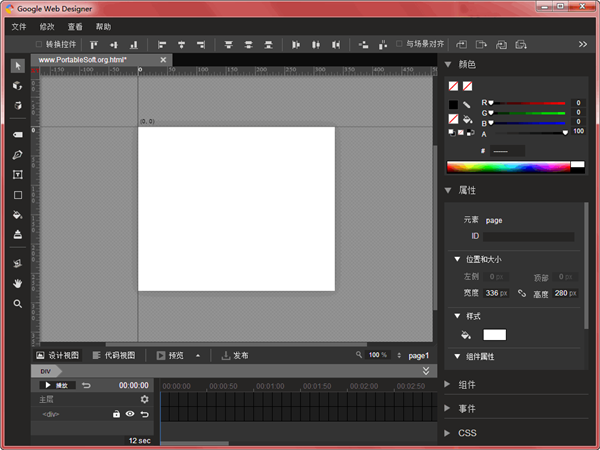Toggle visibility eye of the div layer
Viewport: 600px width, 450px height.
130,413
